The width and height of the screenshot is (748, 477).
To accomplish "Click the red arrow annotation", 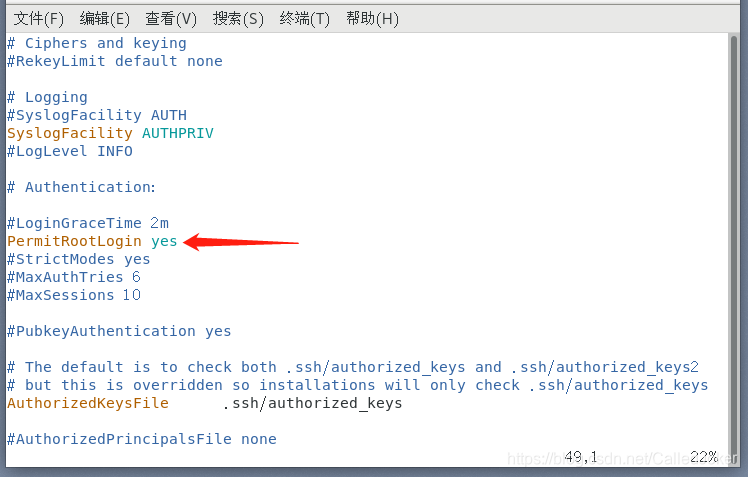I will pos(242,241).
